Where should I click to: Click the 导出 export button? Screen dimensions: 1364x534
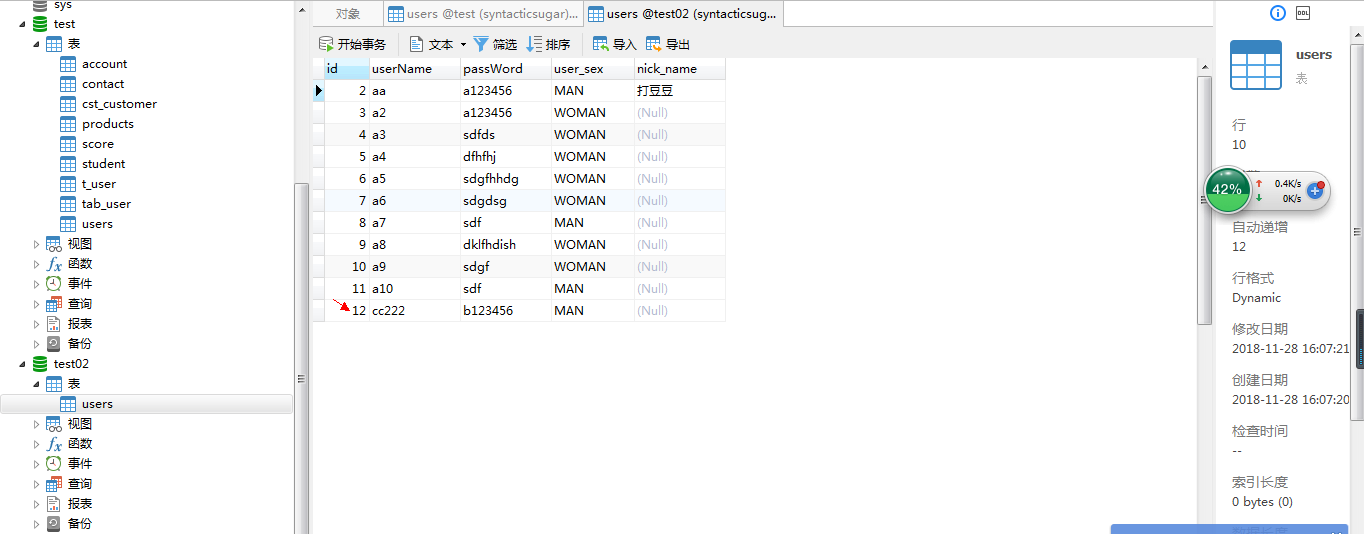668,44
